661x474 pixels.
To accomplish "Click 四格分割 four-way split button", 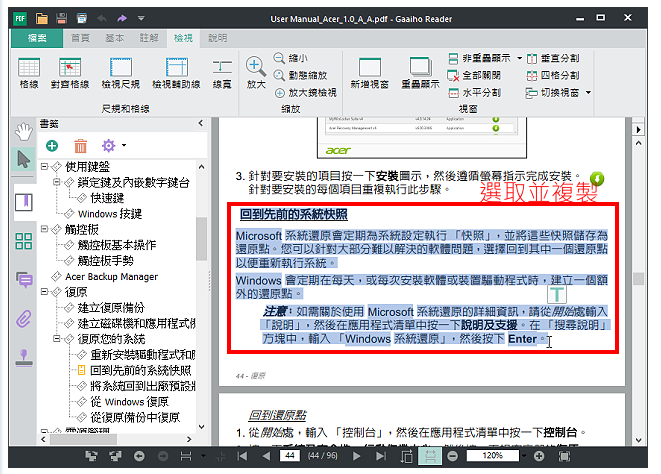I will 553,75.
